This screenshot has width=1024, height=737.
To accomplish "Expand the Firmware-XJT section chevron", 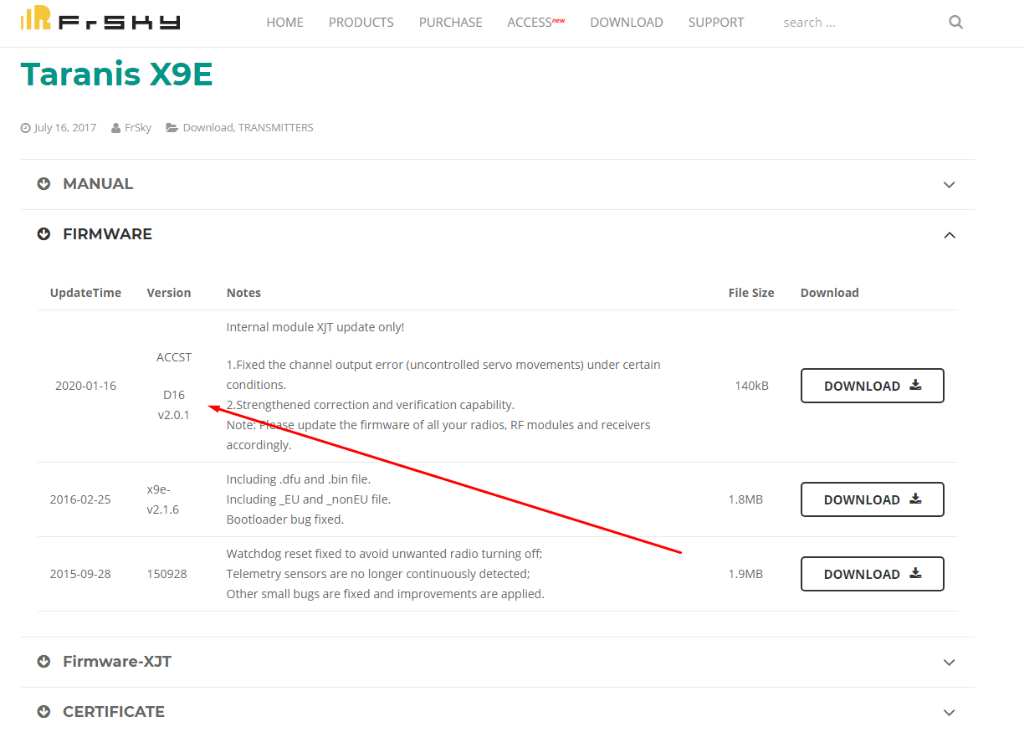I will 949,662.
